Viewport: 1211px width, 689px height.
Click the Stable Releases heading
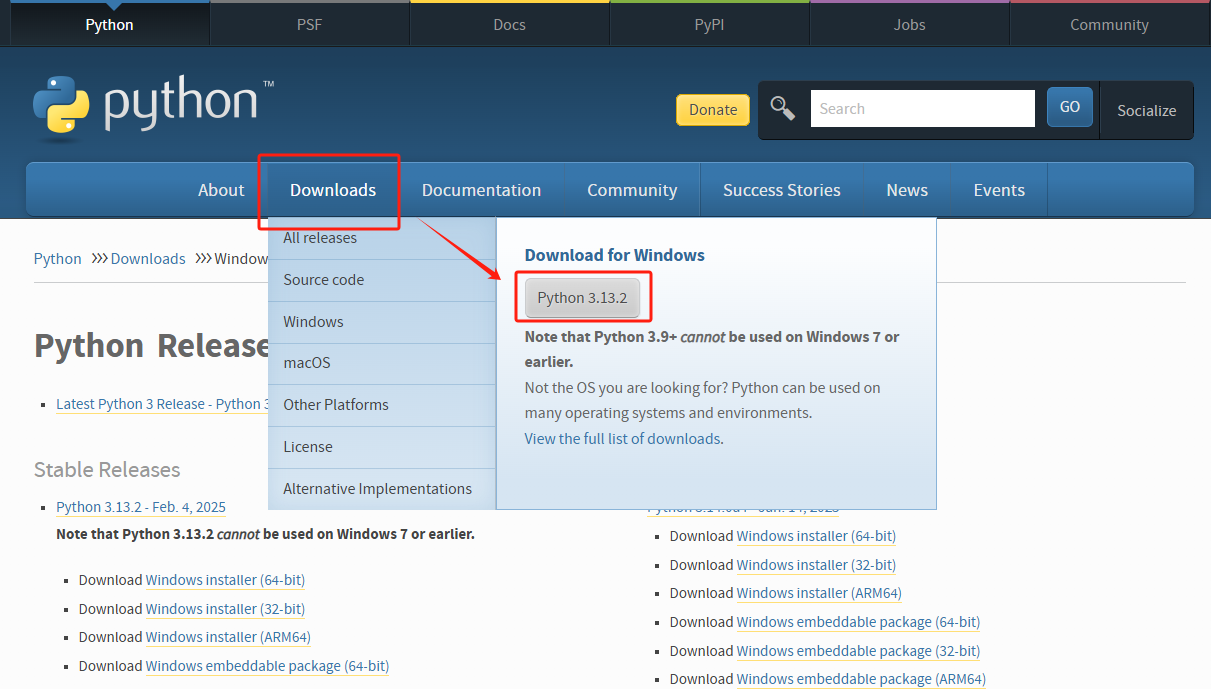point(107,470)
